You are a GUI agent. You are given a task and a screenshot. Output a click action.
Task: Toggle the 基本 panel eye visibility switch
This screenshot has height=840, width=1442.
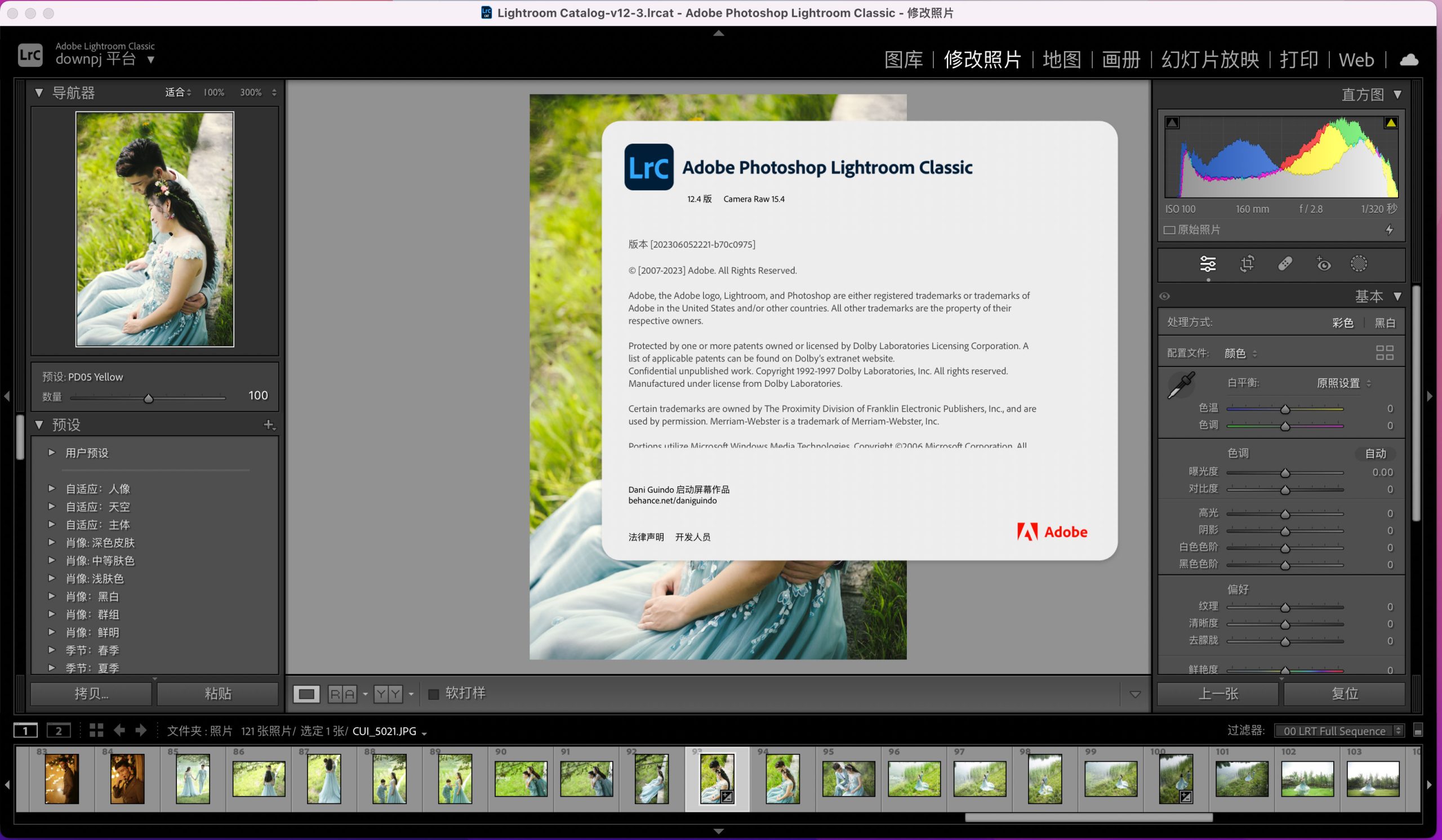pyautogui.click(x=1164, y=296)
